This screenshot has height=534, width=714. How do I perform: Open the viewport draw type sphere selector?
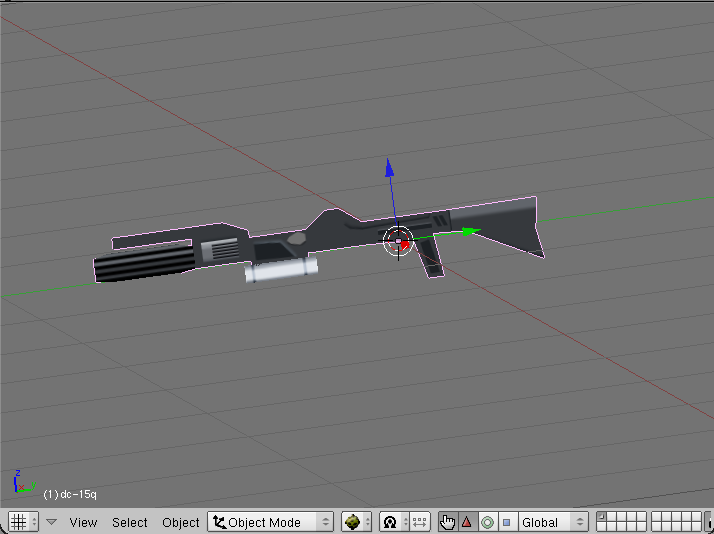pyautogui.click(x=357, y=522)
